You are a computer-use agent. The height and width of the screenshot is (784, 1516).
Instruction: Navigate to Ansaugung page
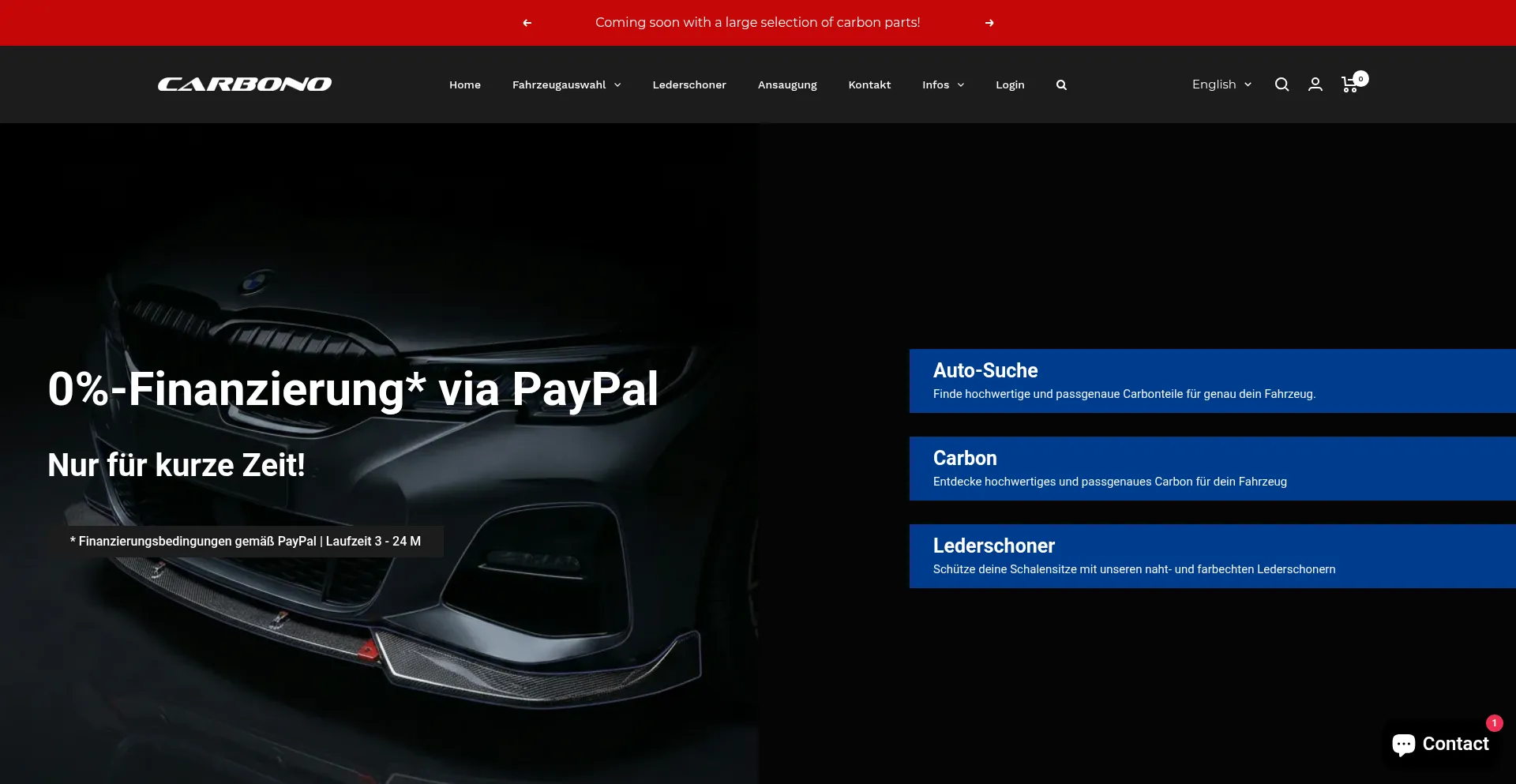click(x=787, y=84)
